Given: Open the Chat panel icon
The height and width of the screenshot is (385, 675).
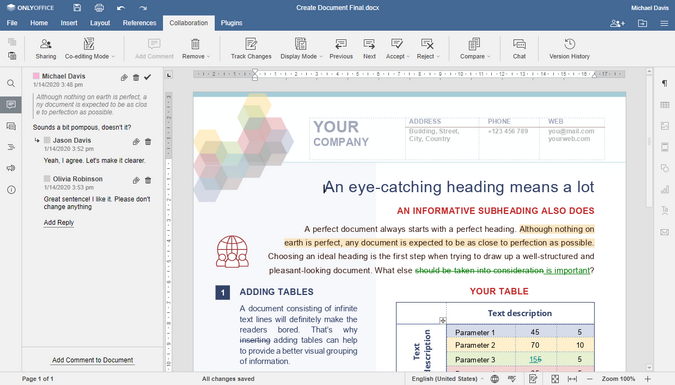Looking at the screenshot, I should 519,49.
